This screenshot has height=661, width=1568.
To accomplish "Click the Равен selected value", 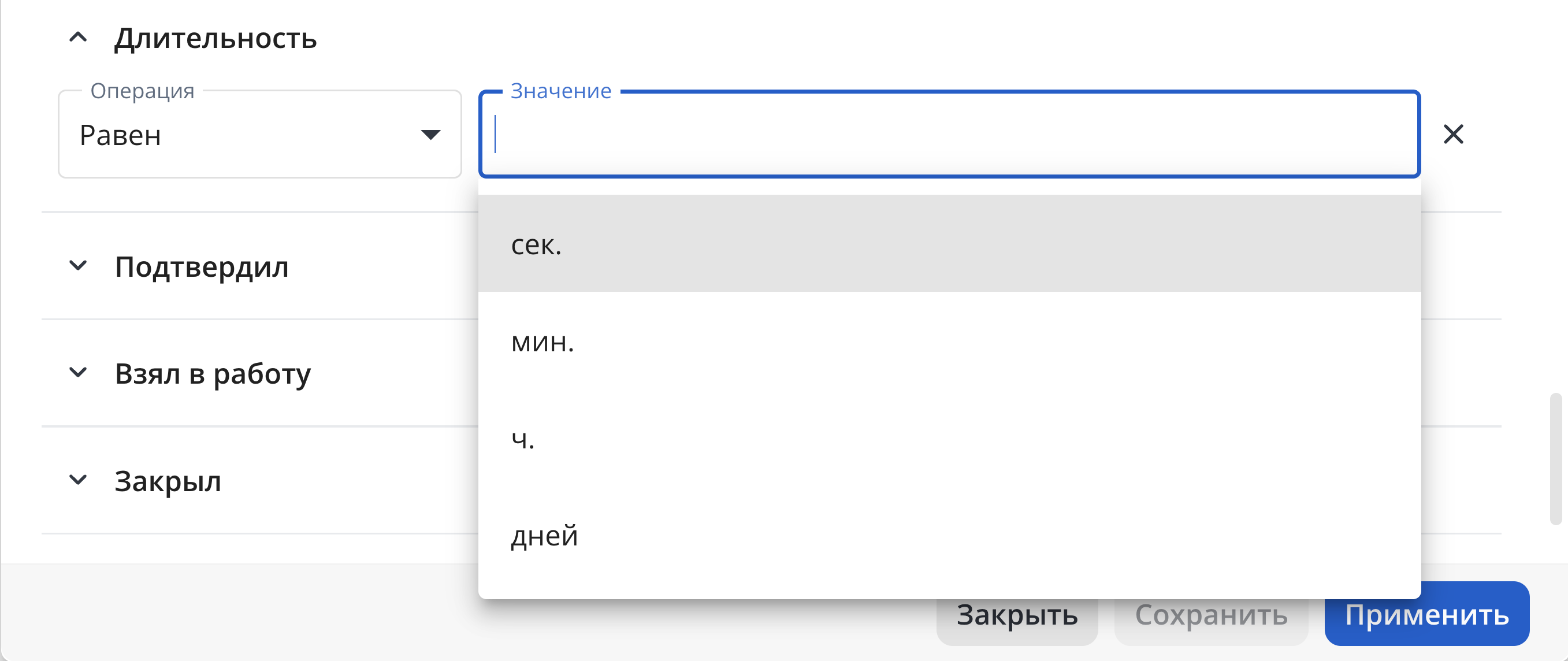I will (120, 135).
